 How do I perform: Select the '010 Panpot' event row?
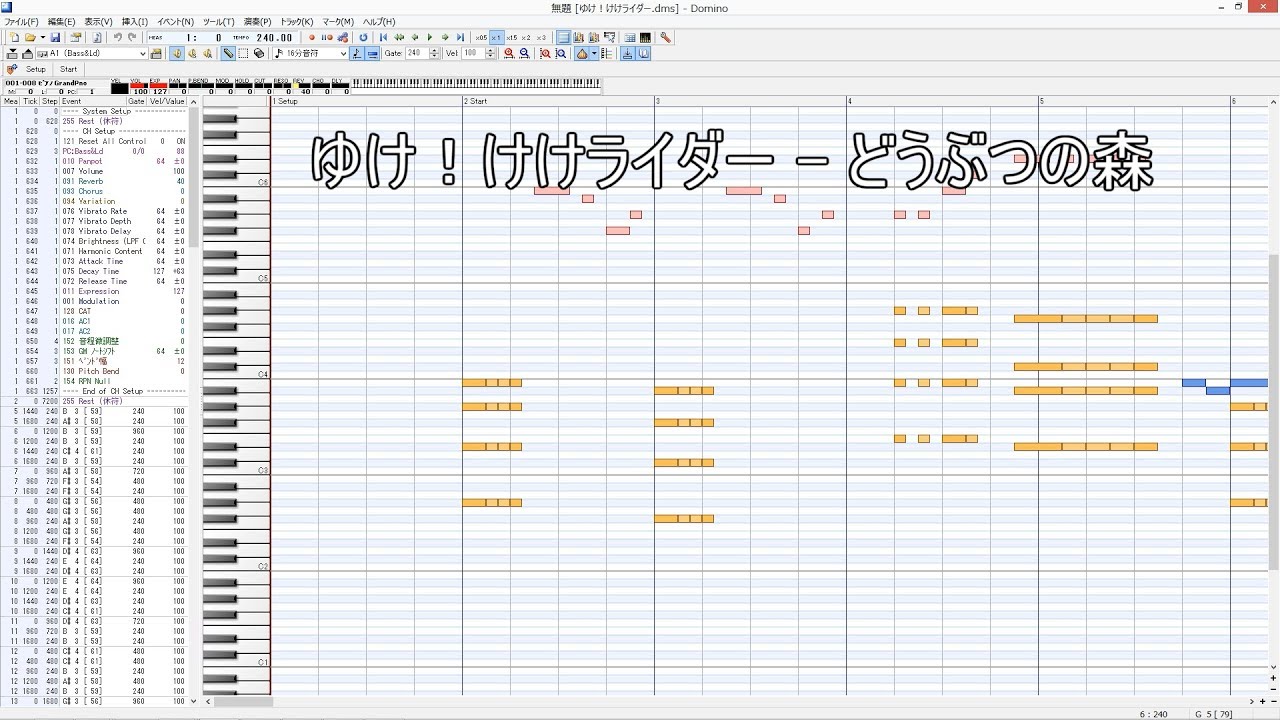coord(95,161)
